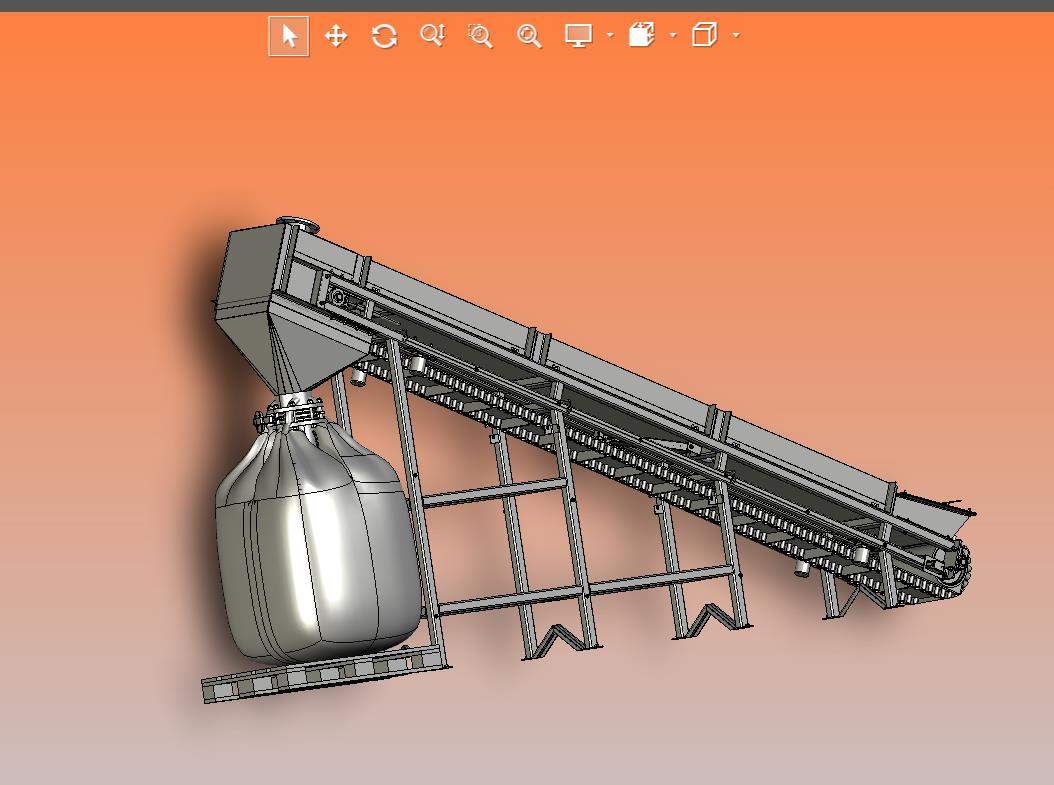Screen dimensions: 1054x785
Task: Pick the zoom in/out magnifier tool
Action: 433,35
